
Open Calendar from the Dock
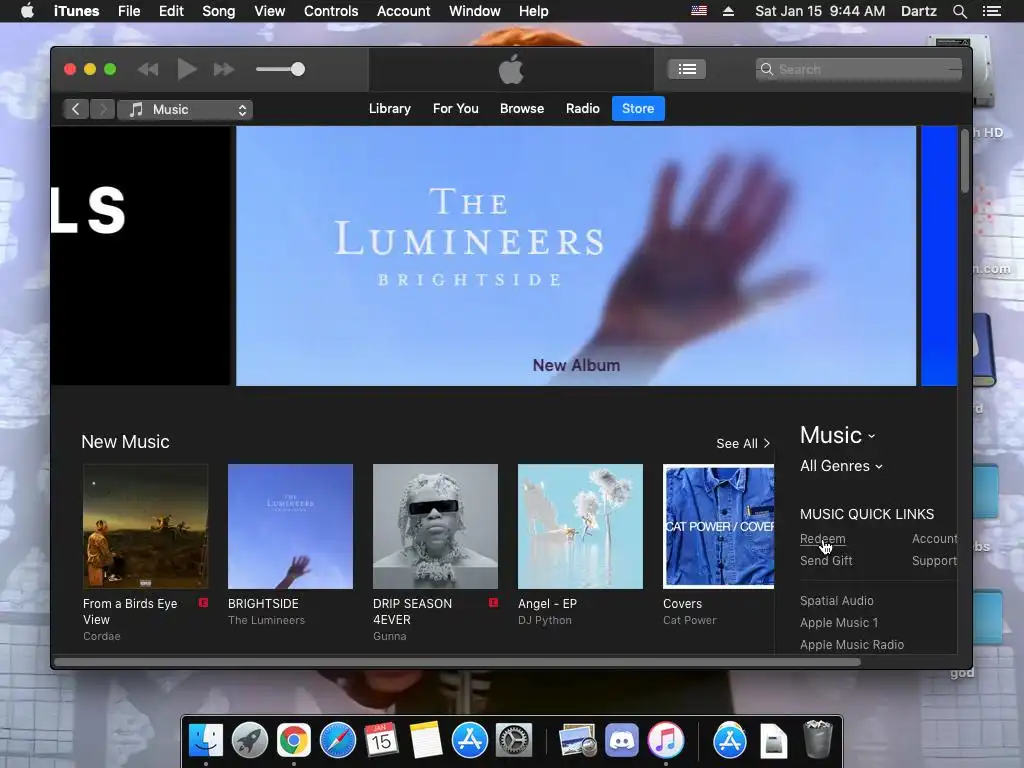click(381, 741)
